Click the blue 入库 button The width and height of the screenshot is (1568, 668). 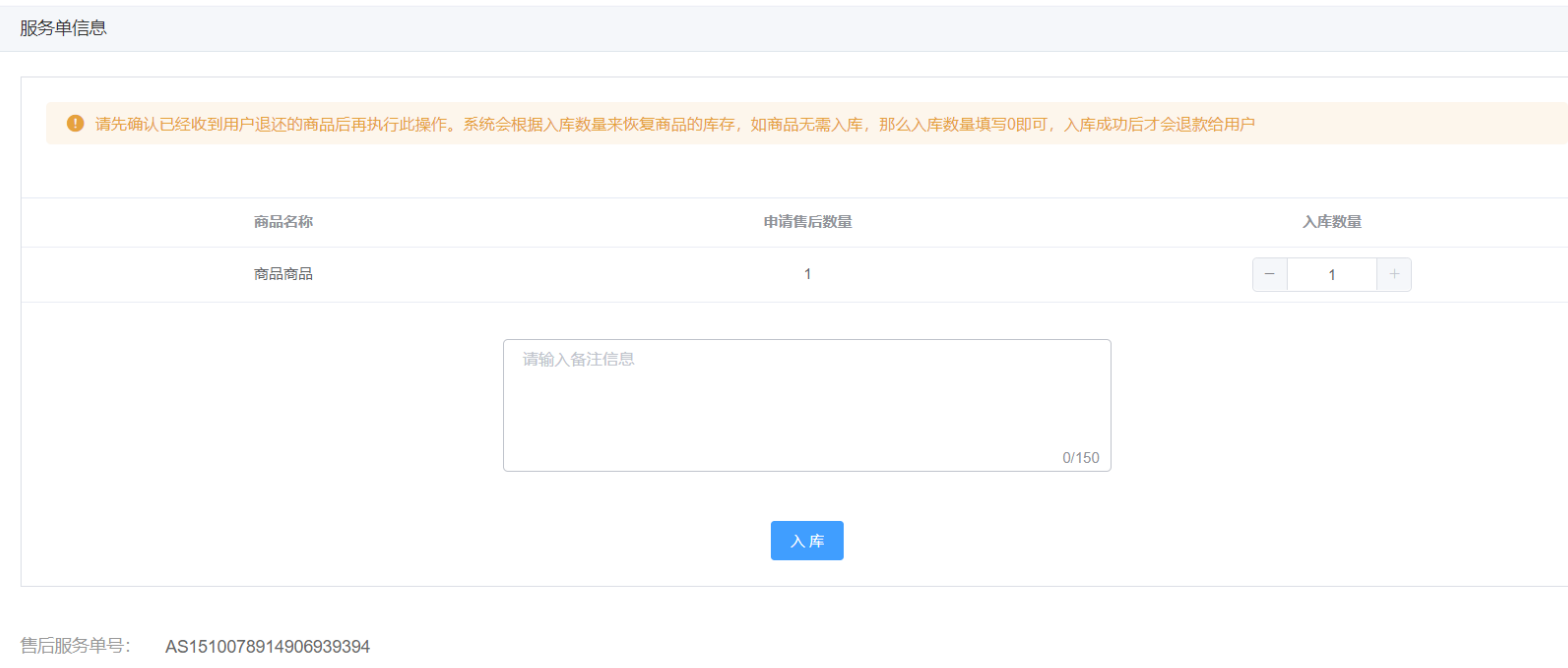807,540
